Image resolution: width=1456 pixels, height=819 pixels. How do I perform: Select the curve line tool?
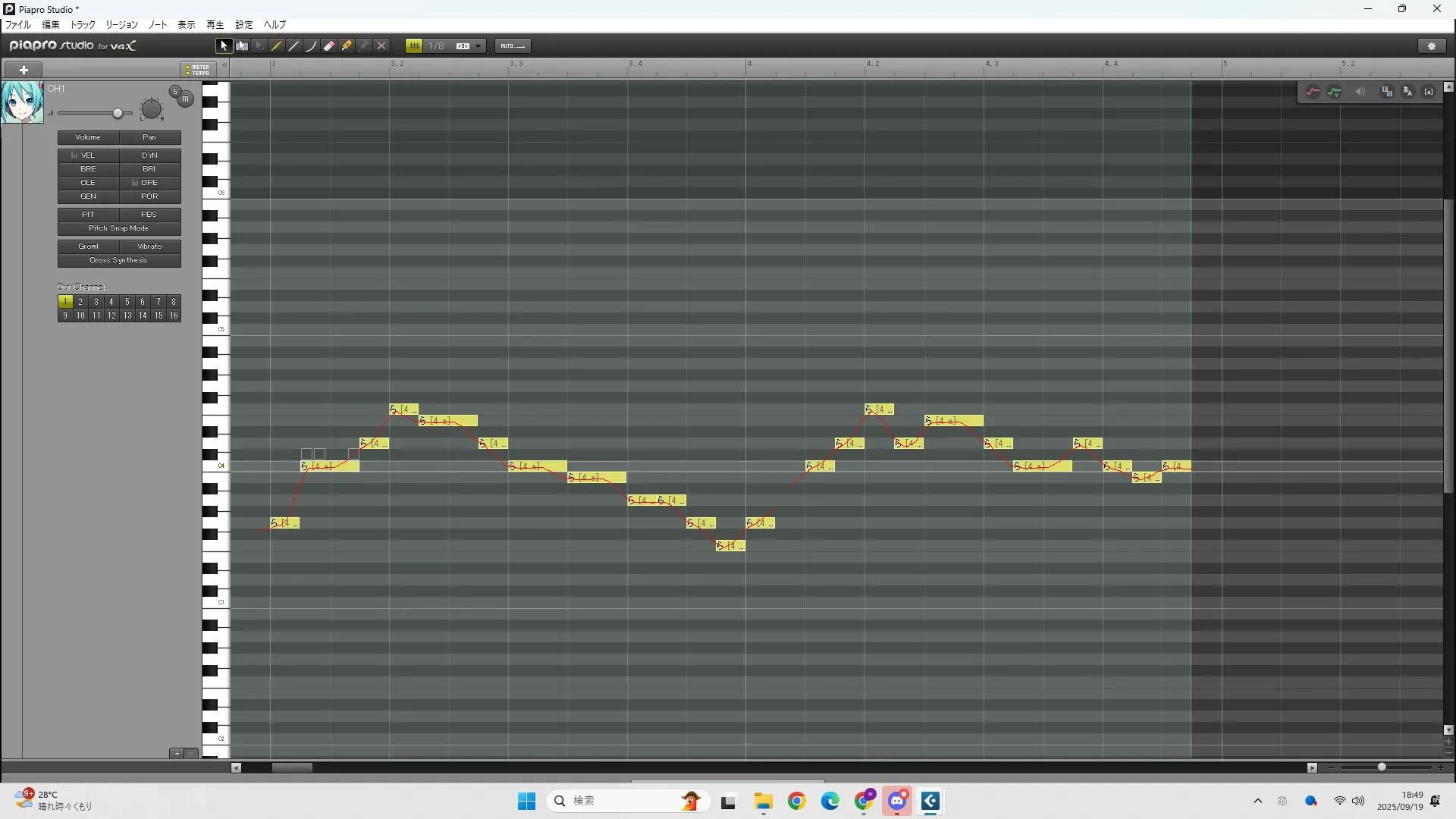coord(312,45)
